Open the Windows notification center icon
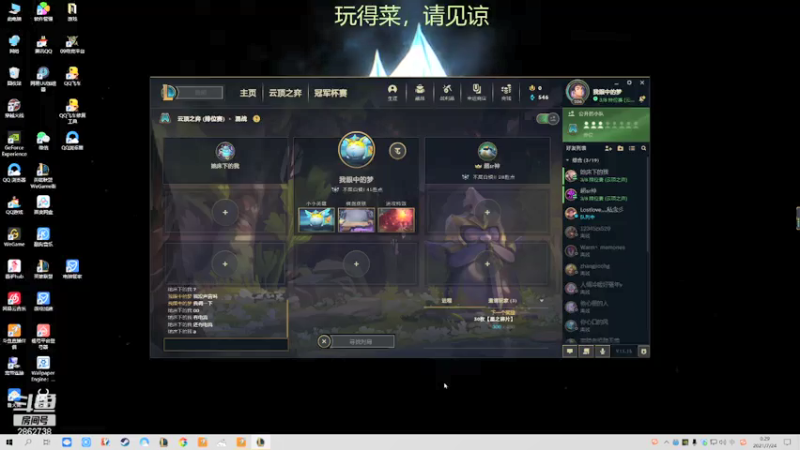 [787, 442]
